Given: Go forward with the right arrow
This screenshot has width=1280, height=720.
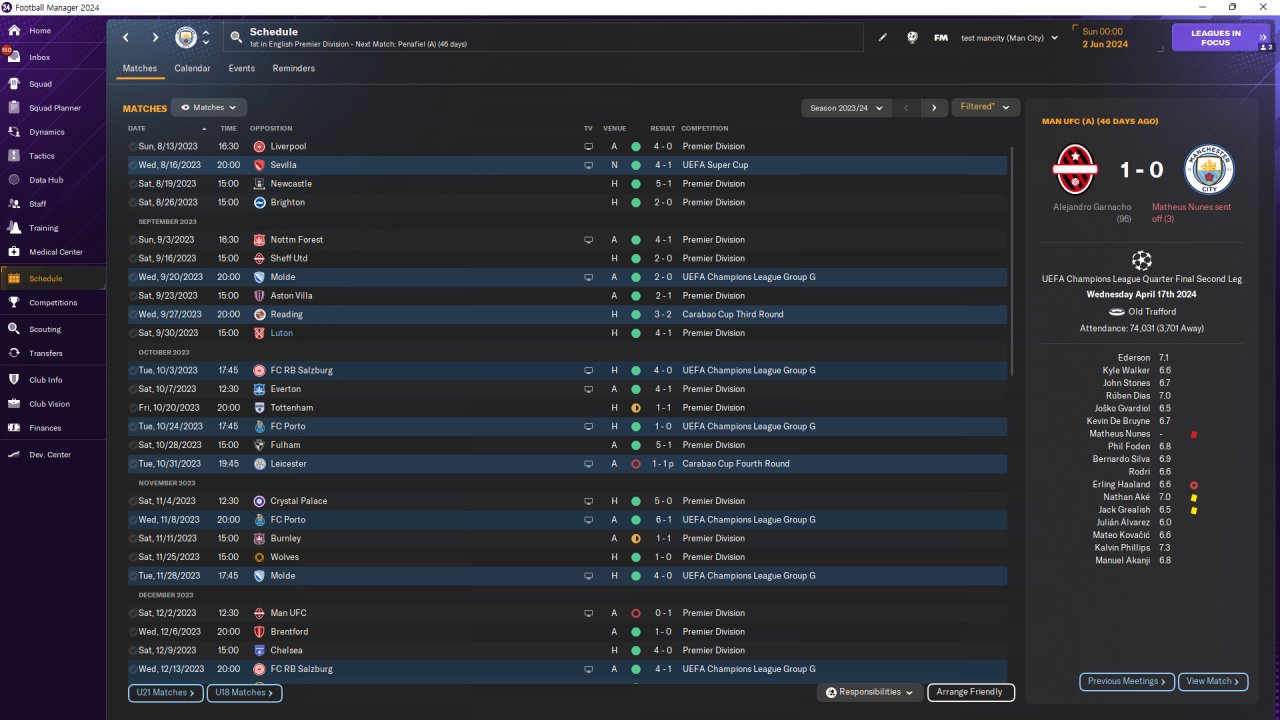Looking at the screenshot, I should pyautogui.click(x=155, y=38).
